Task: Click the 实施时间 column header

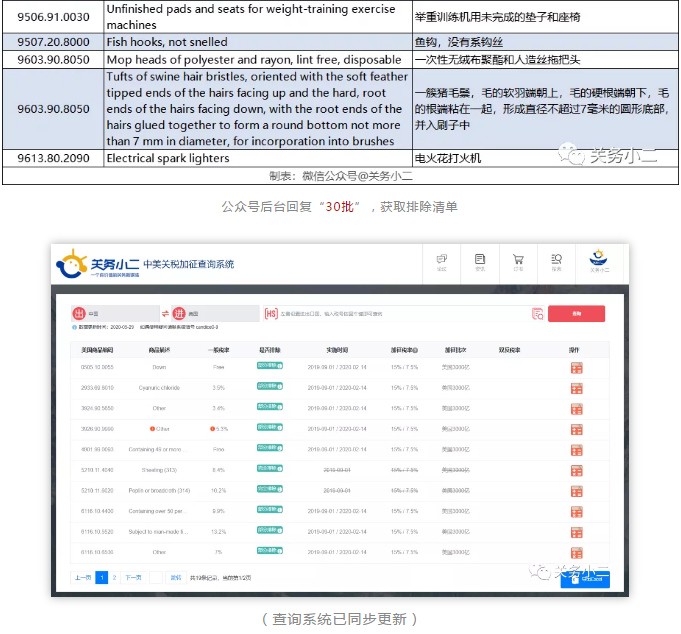Action: 337,350
